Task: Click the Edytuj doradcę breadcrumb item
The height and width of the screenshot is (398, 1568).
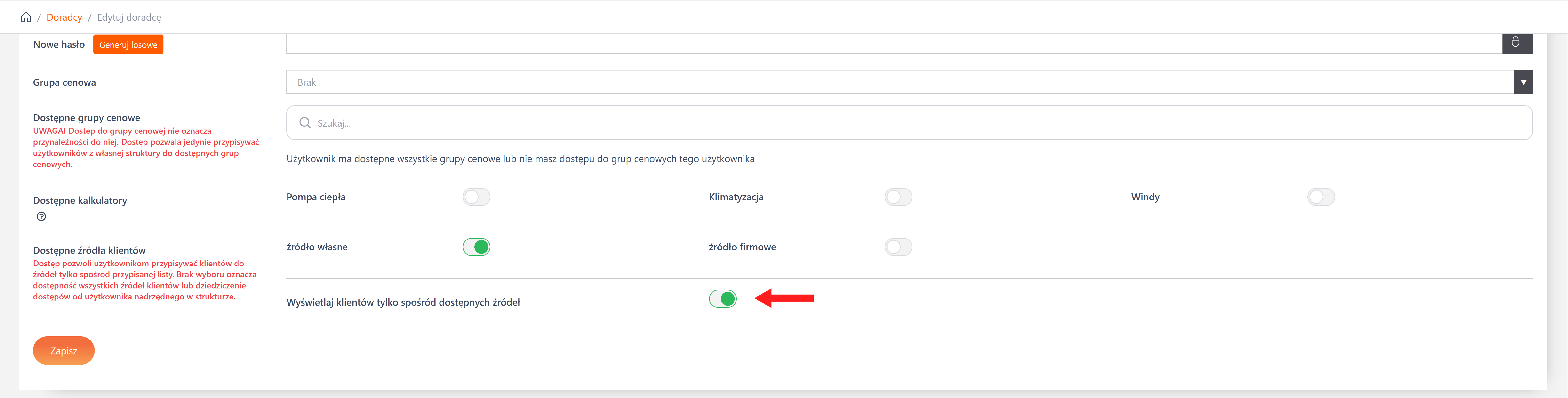Action: [129, 17]
